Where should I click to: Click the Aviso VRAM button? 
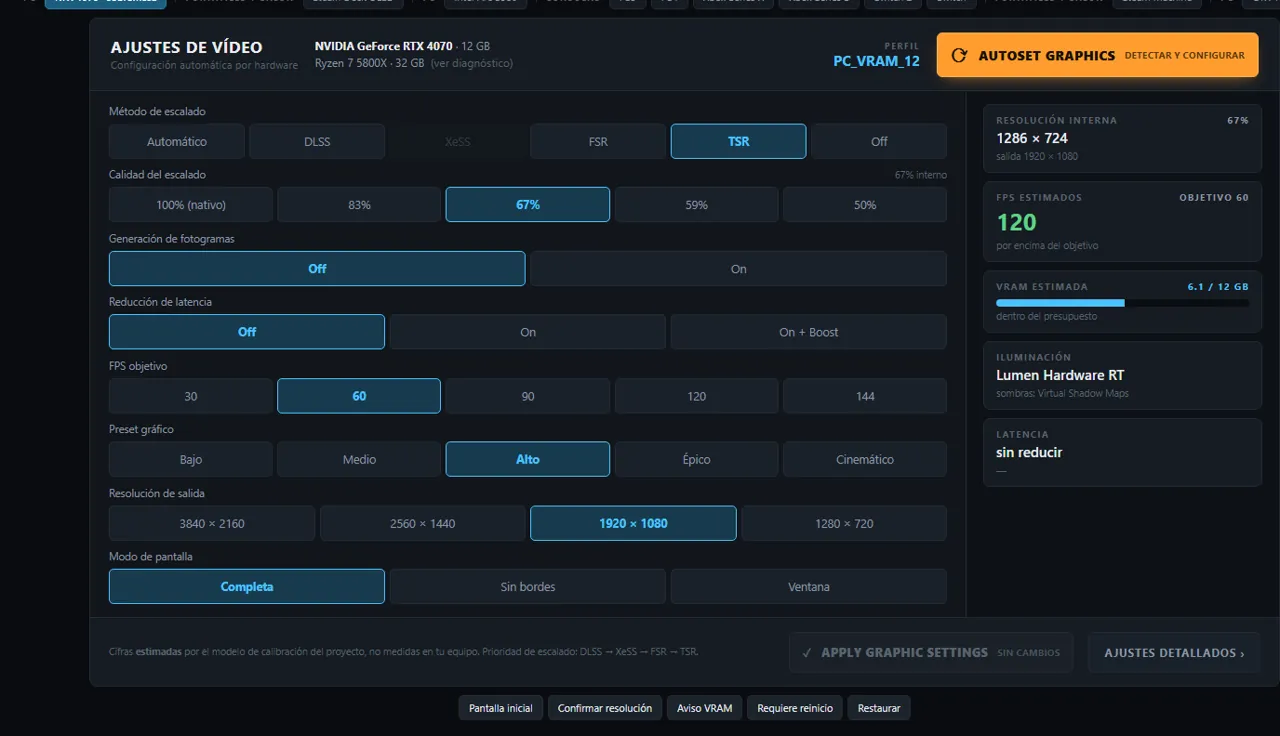pyautogui.click(x=704, y=708)
